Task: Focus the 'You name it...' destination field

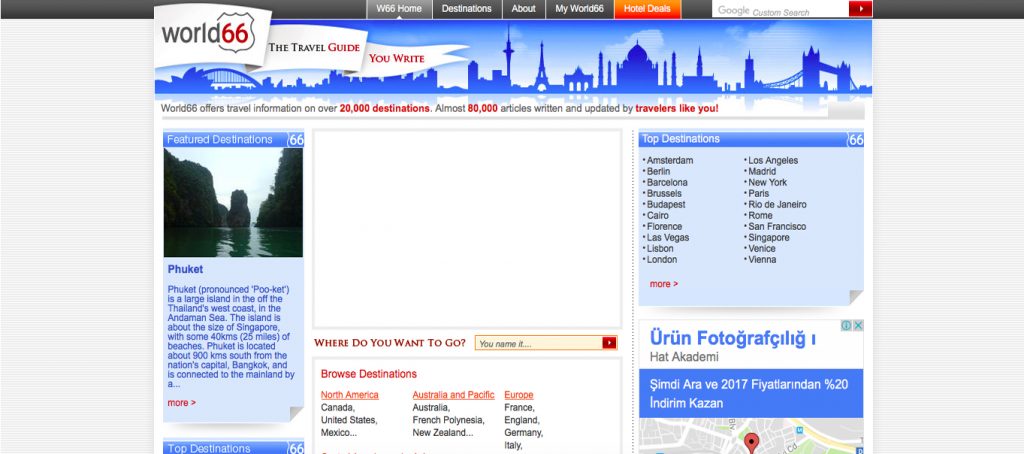Action: [x=538, y=343]
